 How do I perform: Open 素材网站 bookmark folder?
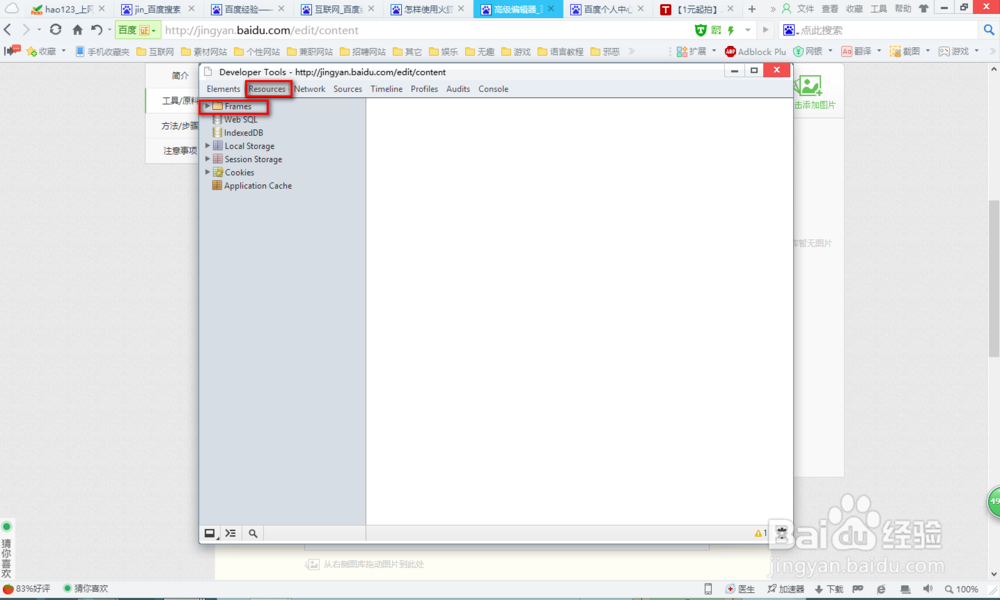coord(203,52)
